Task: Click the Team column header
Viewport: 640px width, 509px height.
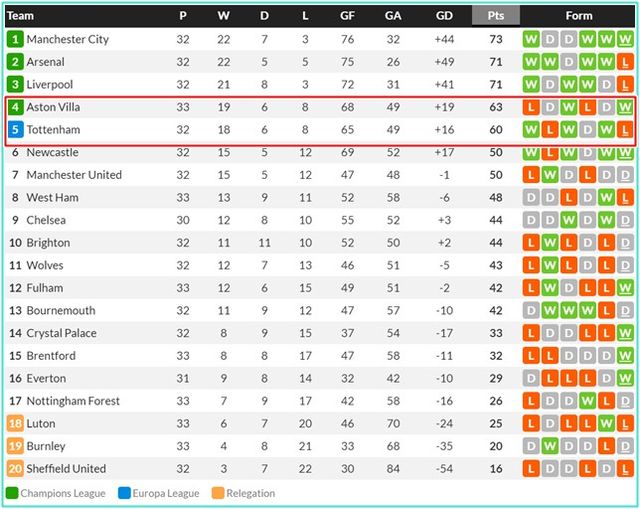Action: (21, 16)
